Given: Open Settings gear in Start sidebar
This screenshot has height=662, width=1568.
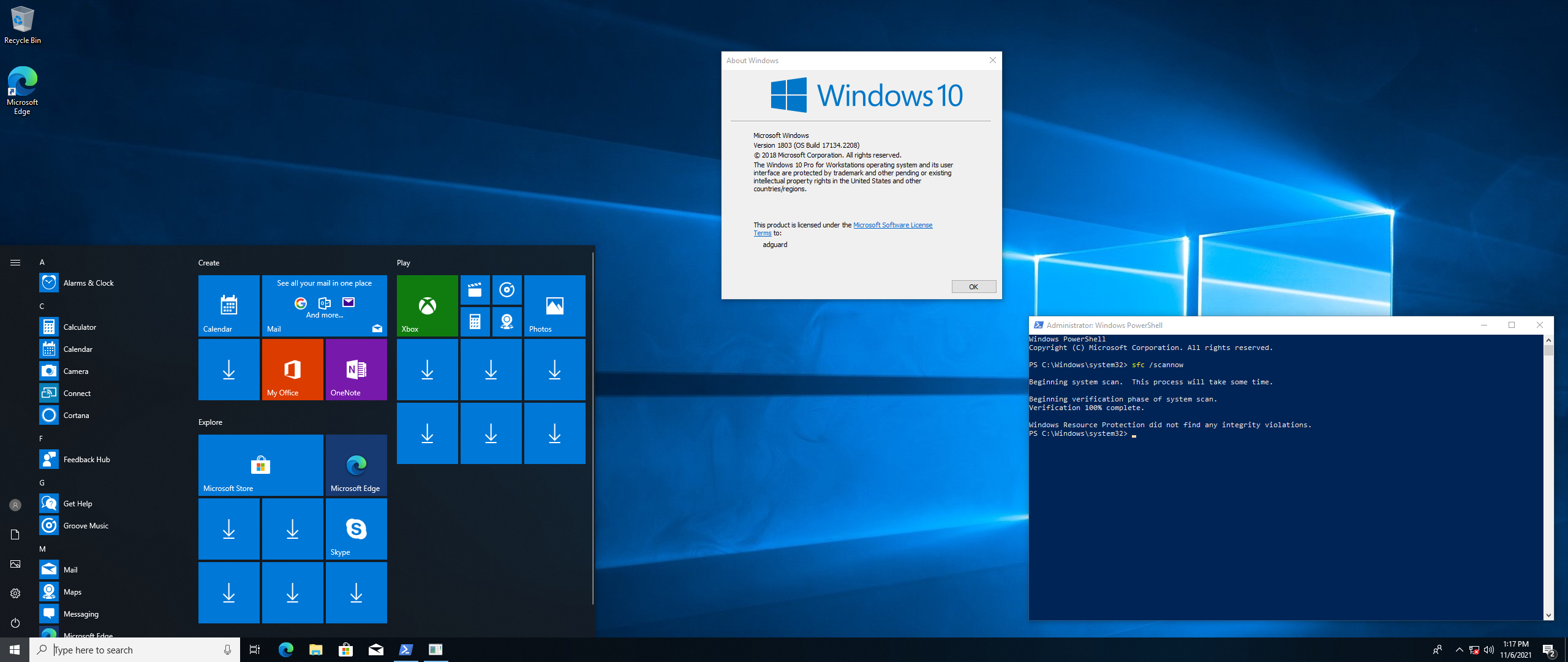Looking at the screenshot, I should click(15, 593).
